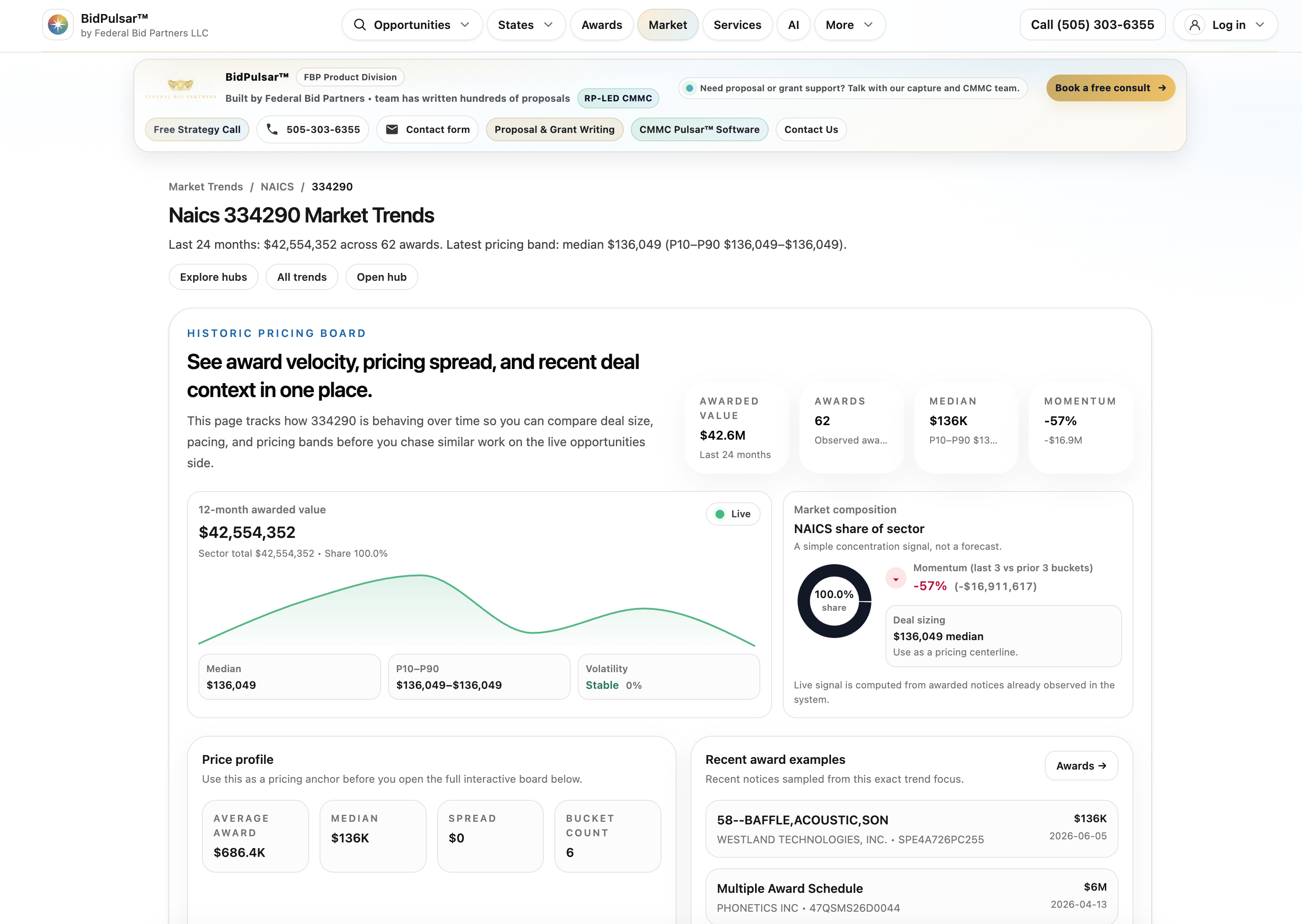
Task: Open the Awards nav item
Action: click(602, 25)
